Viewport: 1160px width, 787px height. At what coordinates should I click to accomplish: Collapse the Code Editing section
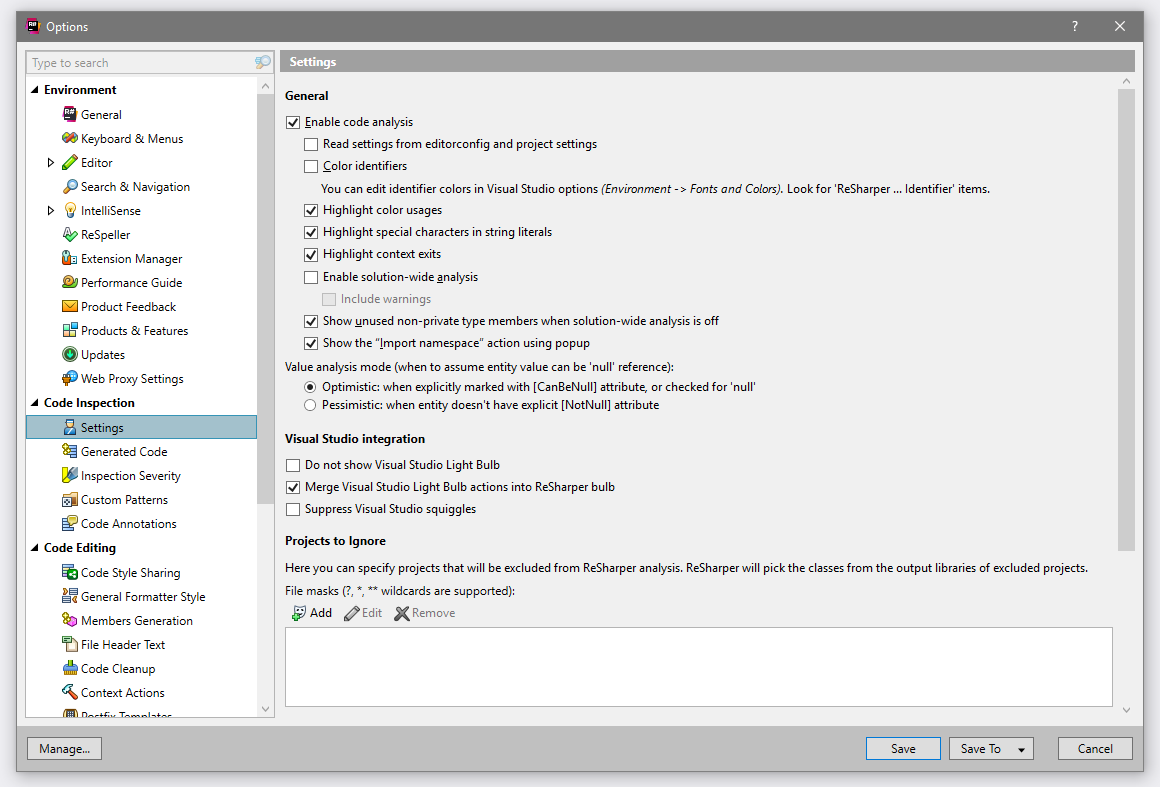coord(35,548)
